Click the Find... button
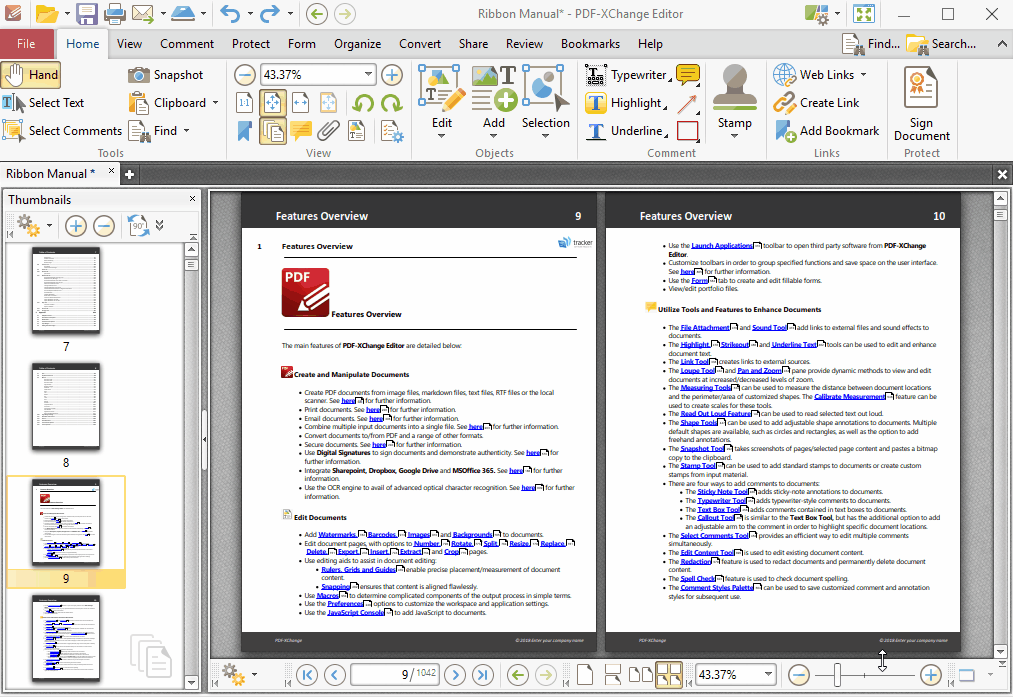1013x697 pixels. (x=871, y=44)
